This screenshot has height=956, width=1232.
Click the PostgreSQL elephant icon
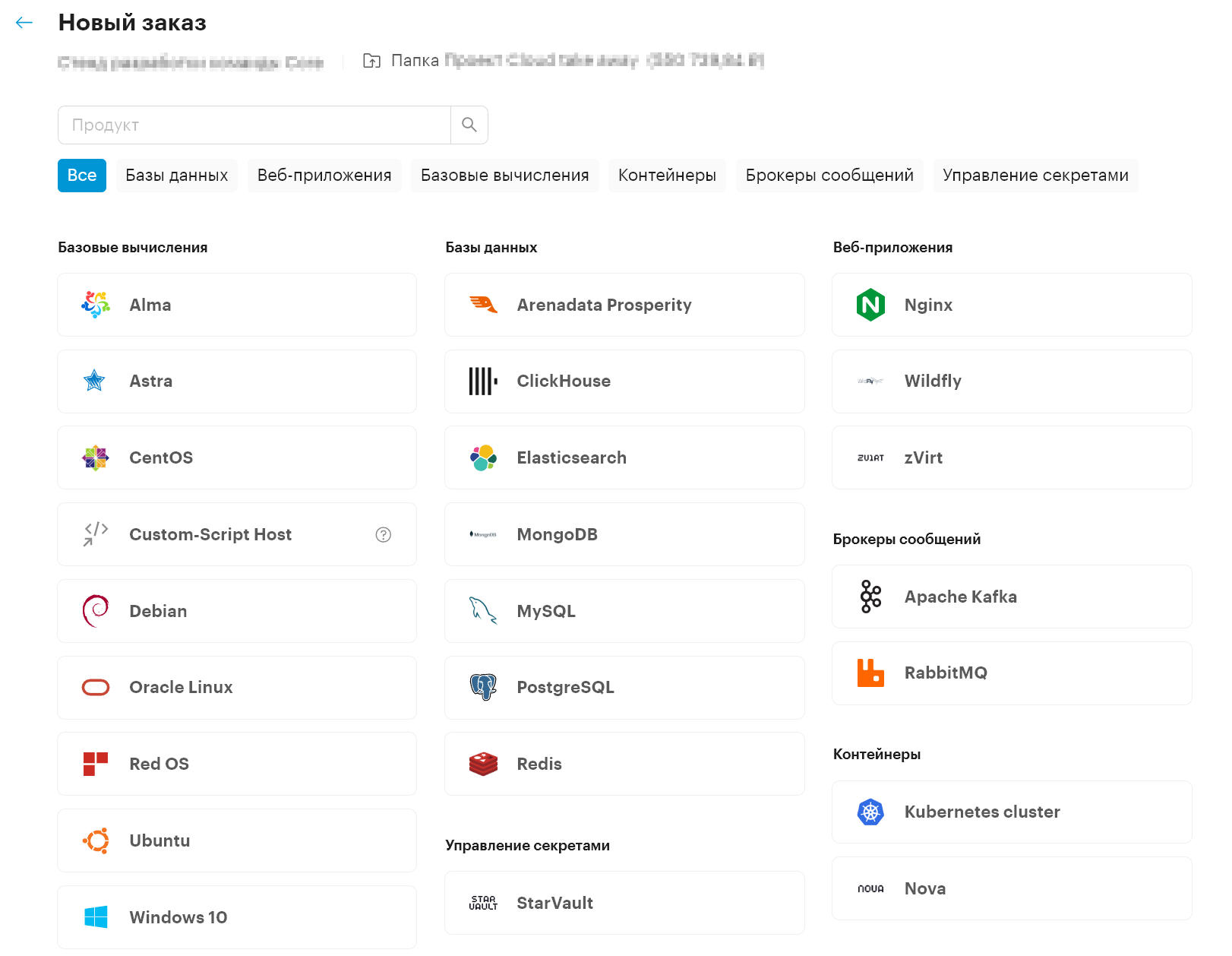tap(483, 688)
